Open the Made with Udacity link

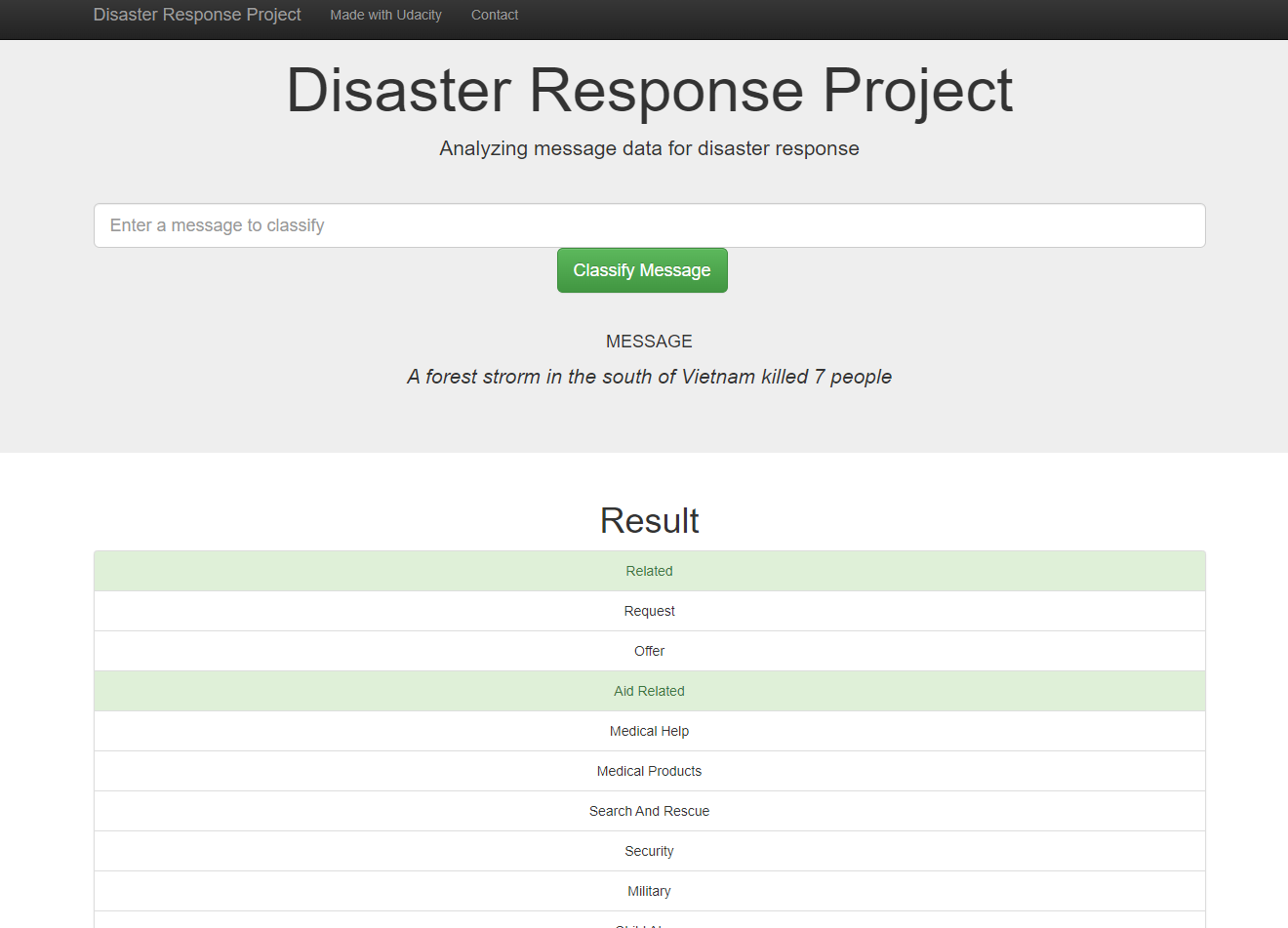[x=385, y=15]
